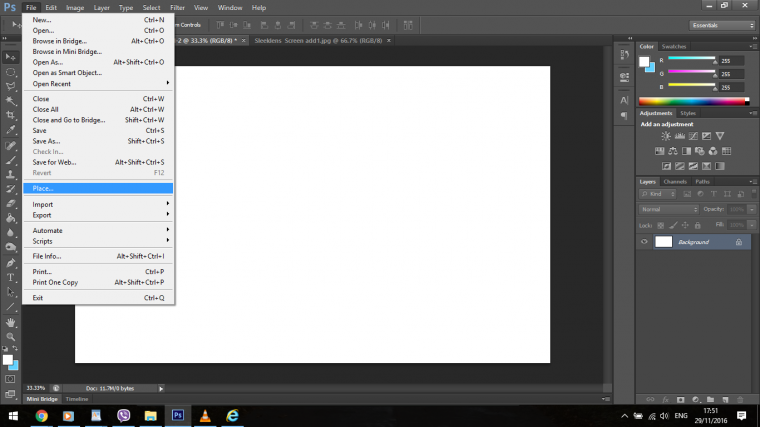This screenshot has width=760, height=427.
Task: Toggle the type layers filter
Action: 713,194
